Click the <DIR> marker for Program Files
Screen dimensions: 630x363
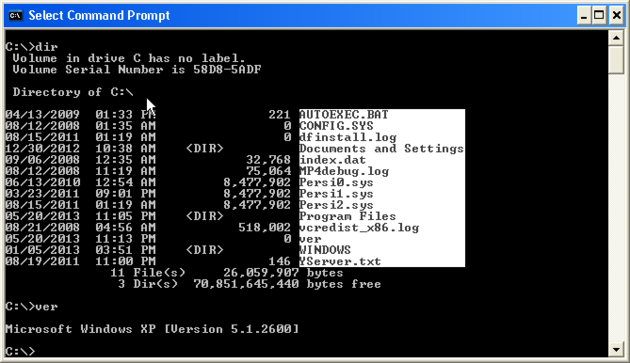[x=205, y=216]
